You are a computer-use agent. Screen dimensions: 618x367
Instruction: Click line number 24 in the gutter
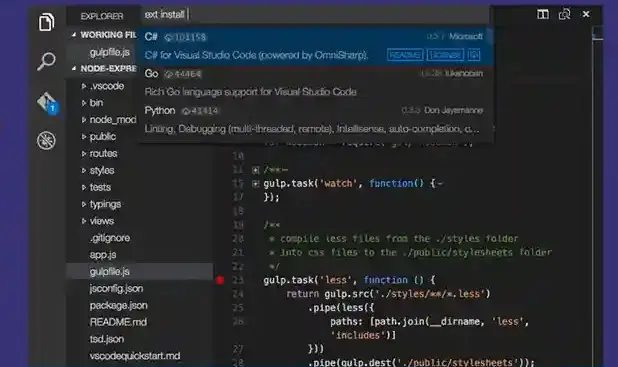[x=238, y=294]
